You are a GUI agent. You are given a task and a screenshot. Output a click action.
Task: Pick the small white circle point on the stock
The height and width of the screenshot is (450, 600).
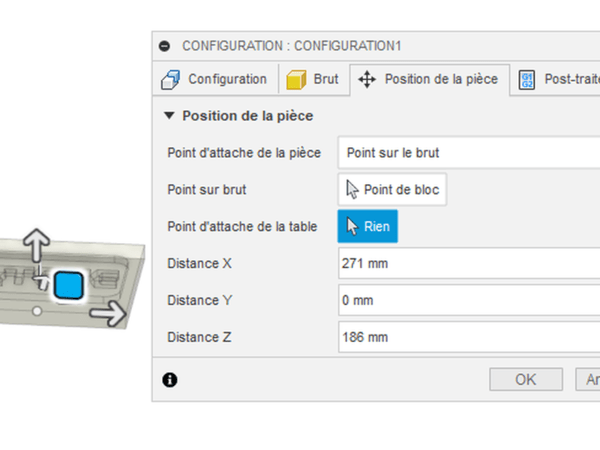click(37, 312)
